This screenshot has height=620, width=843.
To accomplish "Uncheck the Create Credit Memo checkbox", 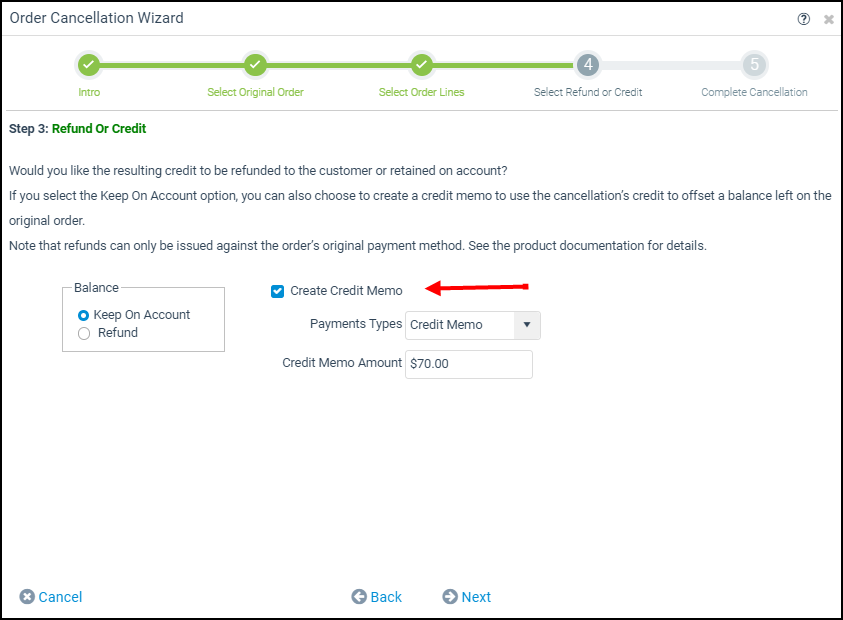I will [277, 291].
